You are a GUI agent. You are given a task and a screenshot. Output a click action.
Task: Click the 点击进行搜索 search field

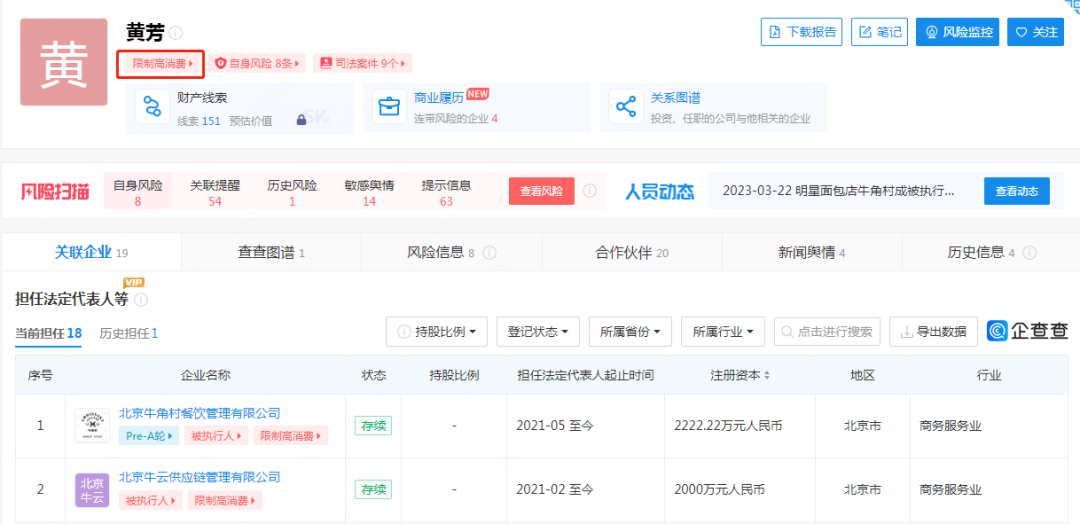[828, 332]
